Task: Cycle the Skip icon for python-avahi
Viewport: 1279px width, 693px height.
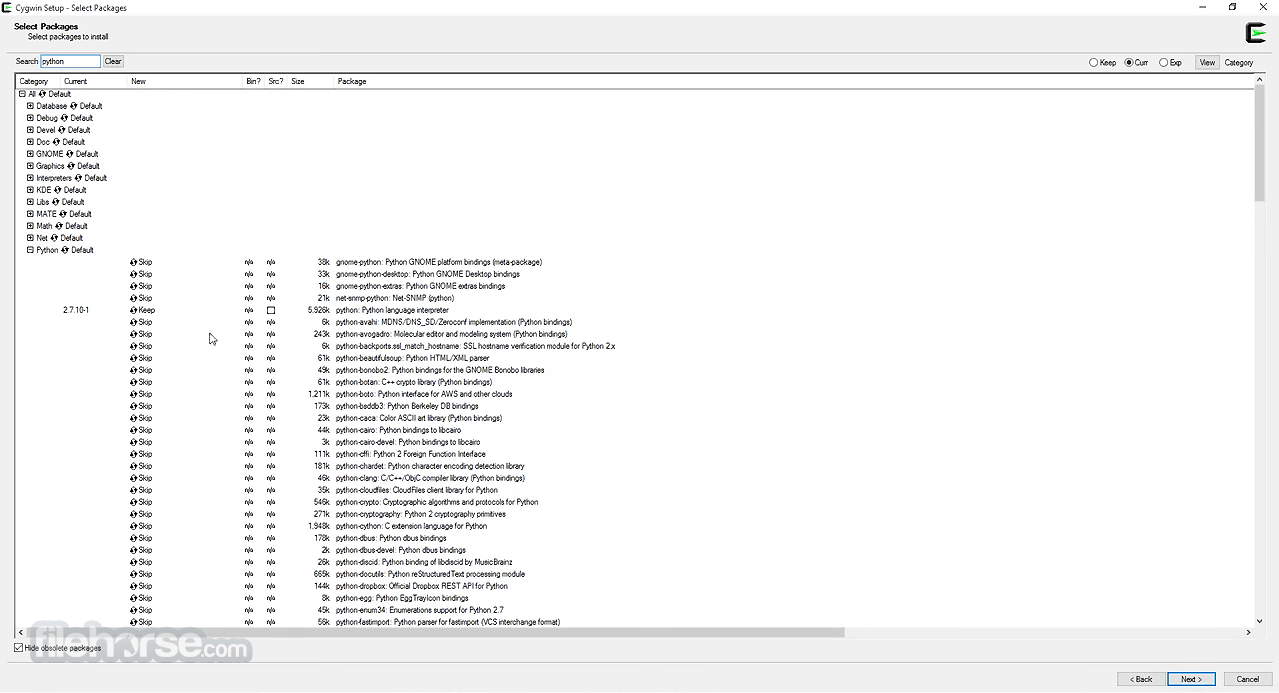Action: click(134, 322)
